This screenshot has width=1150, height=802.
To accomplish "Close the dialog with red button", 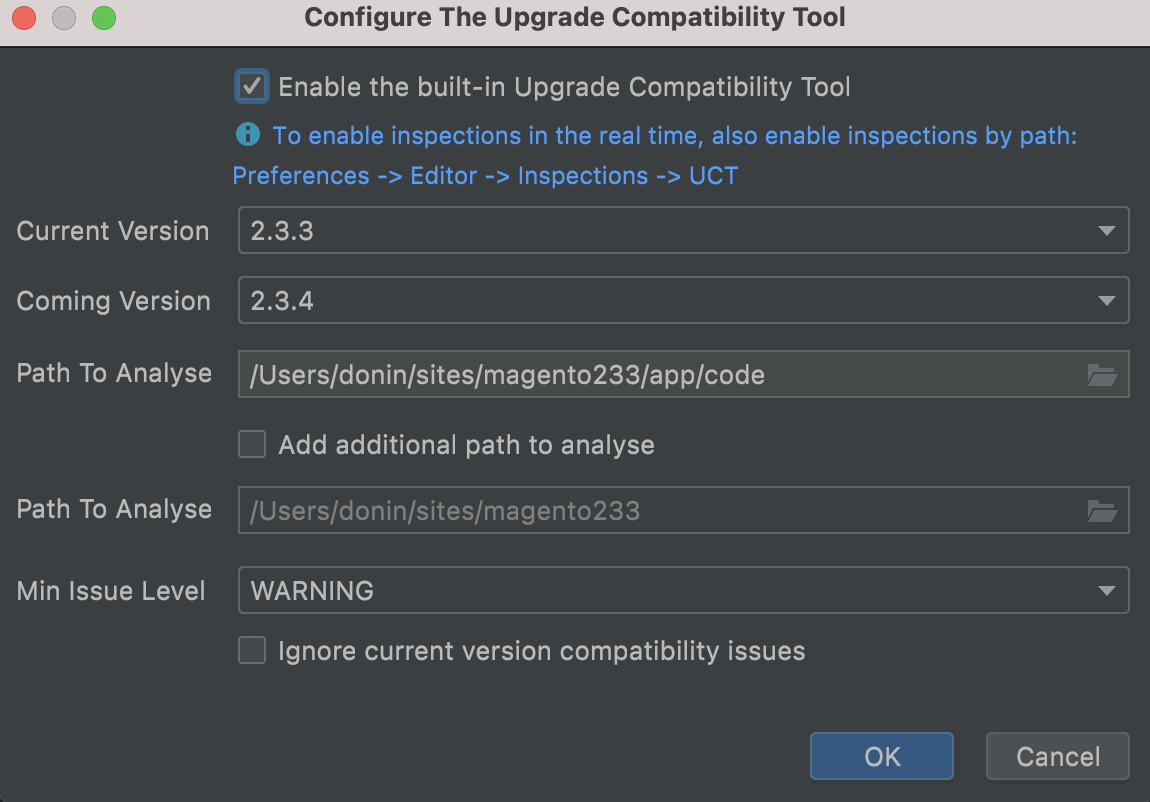I will (x=24, y=18).
